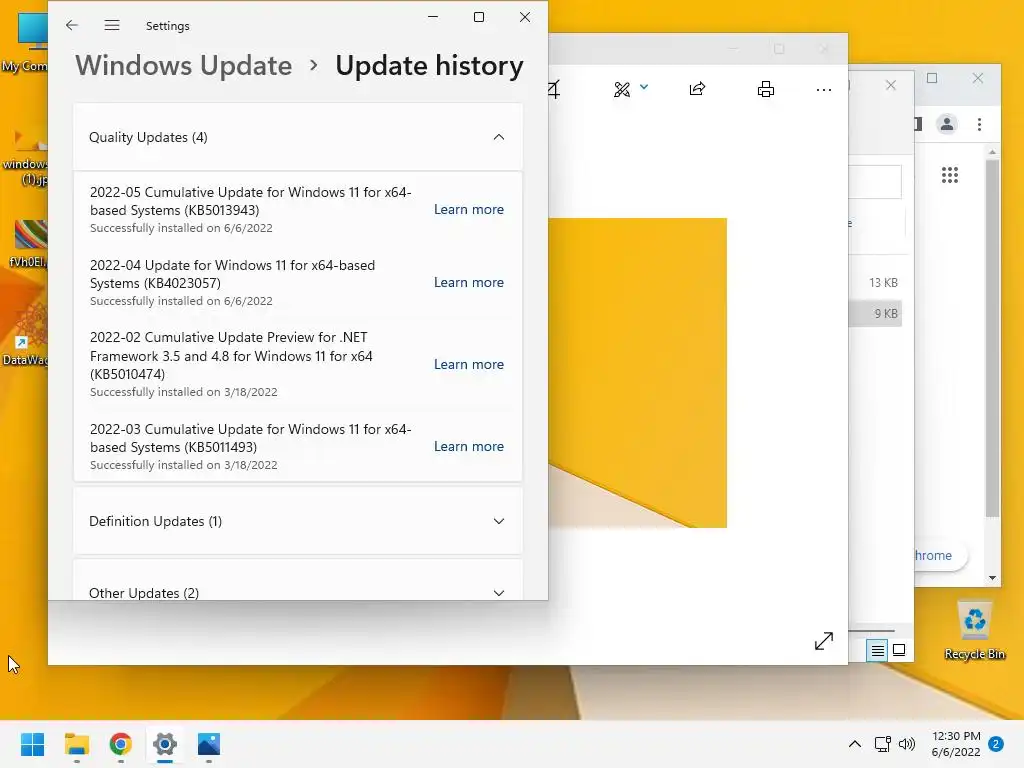The width and height of the screenshot is (1024, 768).
Task: Click the 2022-04 Update for Windows 11 title text
Action: [232, 274]
